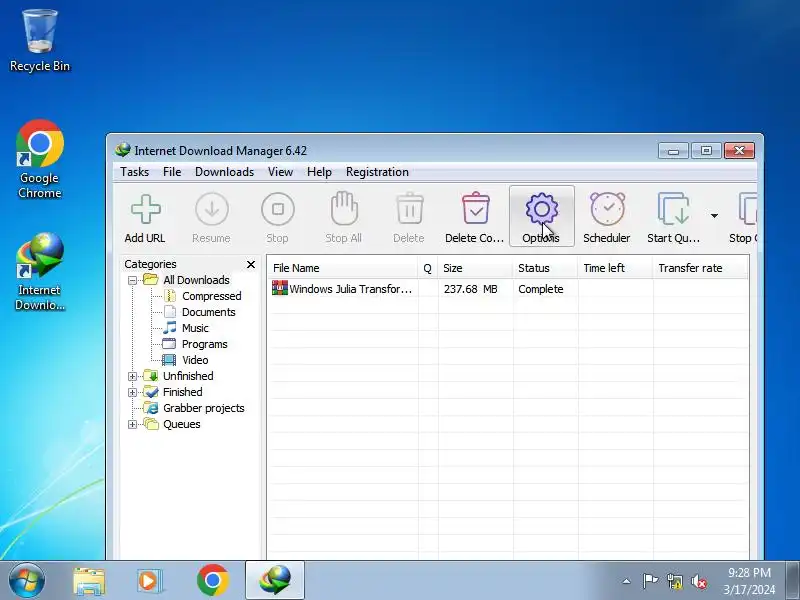Open Windows Explorer from the taskbar
Screen dimensions: 800x600
click(89, 581)
